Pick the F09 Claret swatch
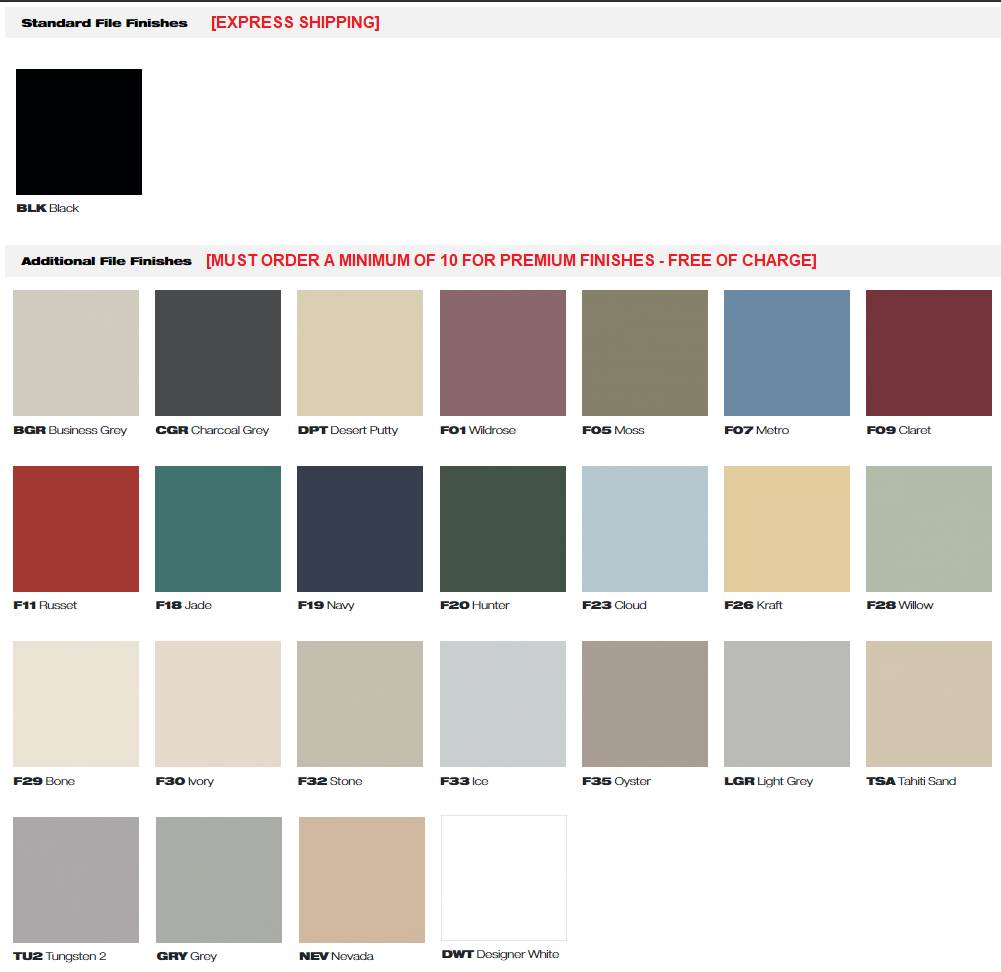The image size is (1001, 972). tap(929, 353)
